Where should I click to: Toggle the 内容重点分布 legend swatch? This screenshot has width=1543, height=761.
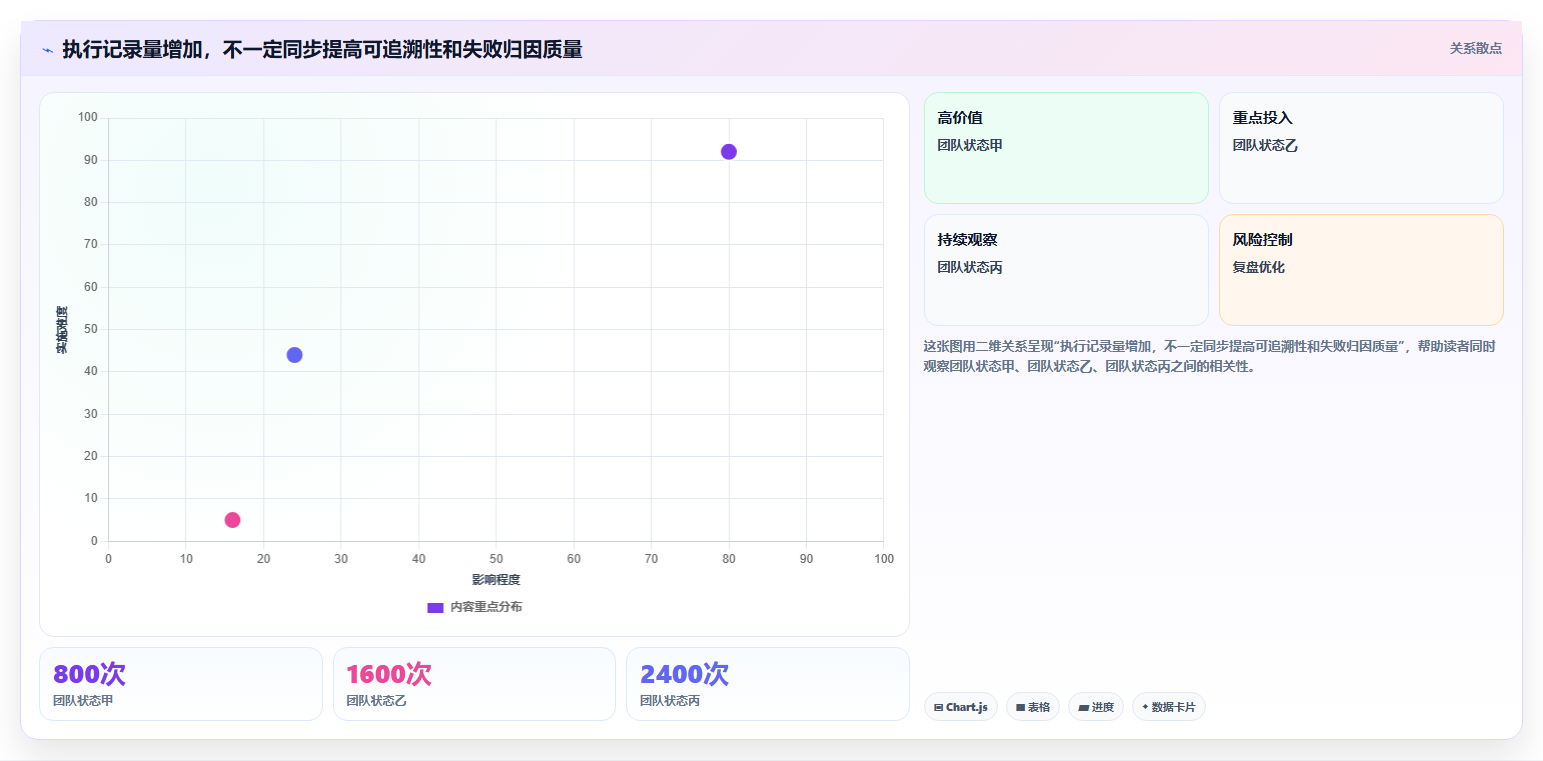coord(435,608)
